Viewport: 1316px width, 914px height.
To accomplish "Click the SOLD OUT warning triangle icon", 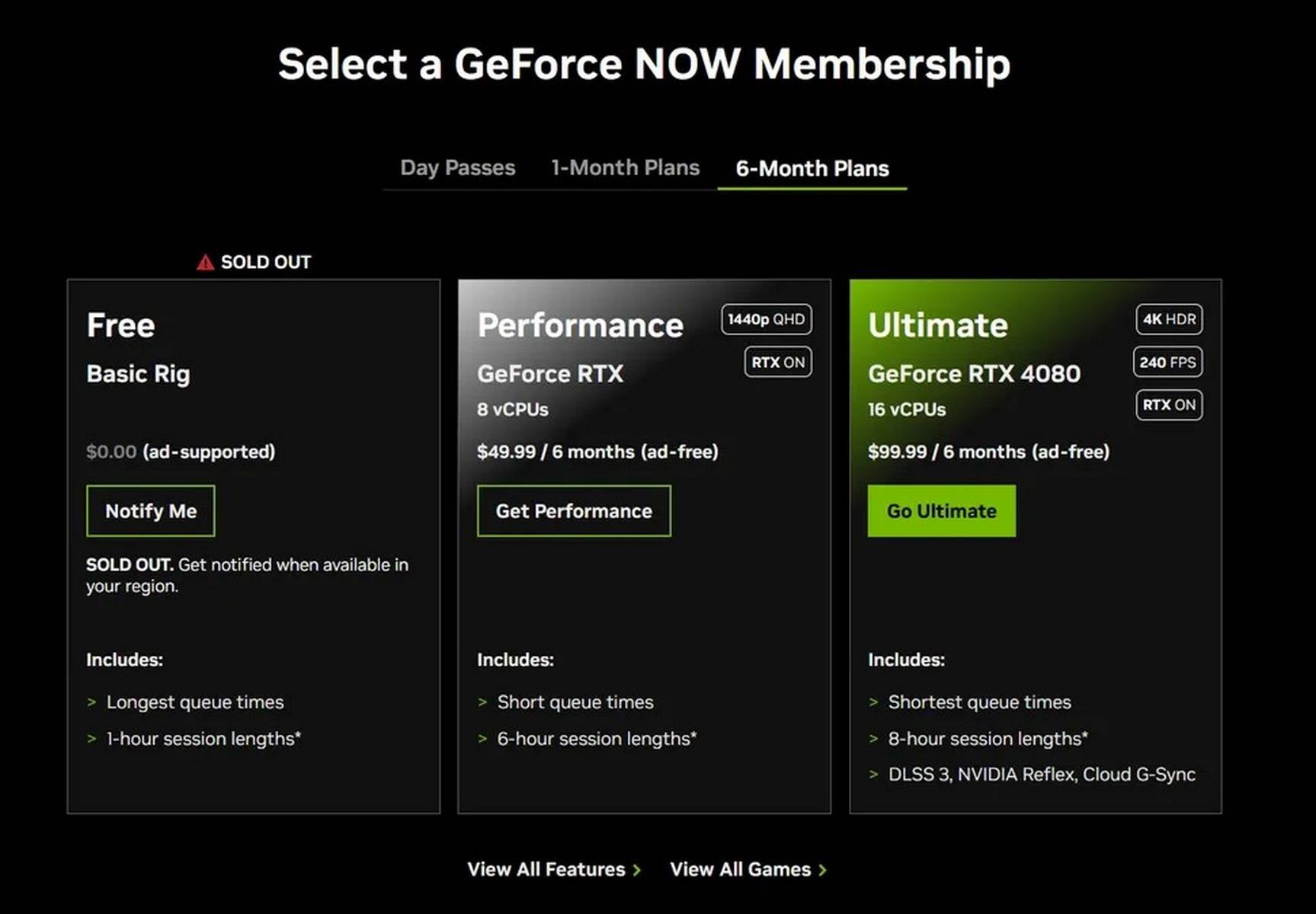I will (204, 261).
